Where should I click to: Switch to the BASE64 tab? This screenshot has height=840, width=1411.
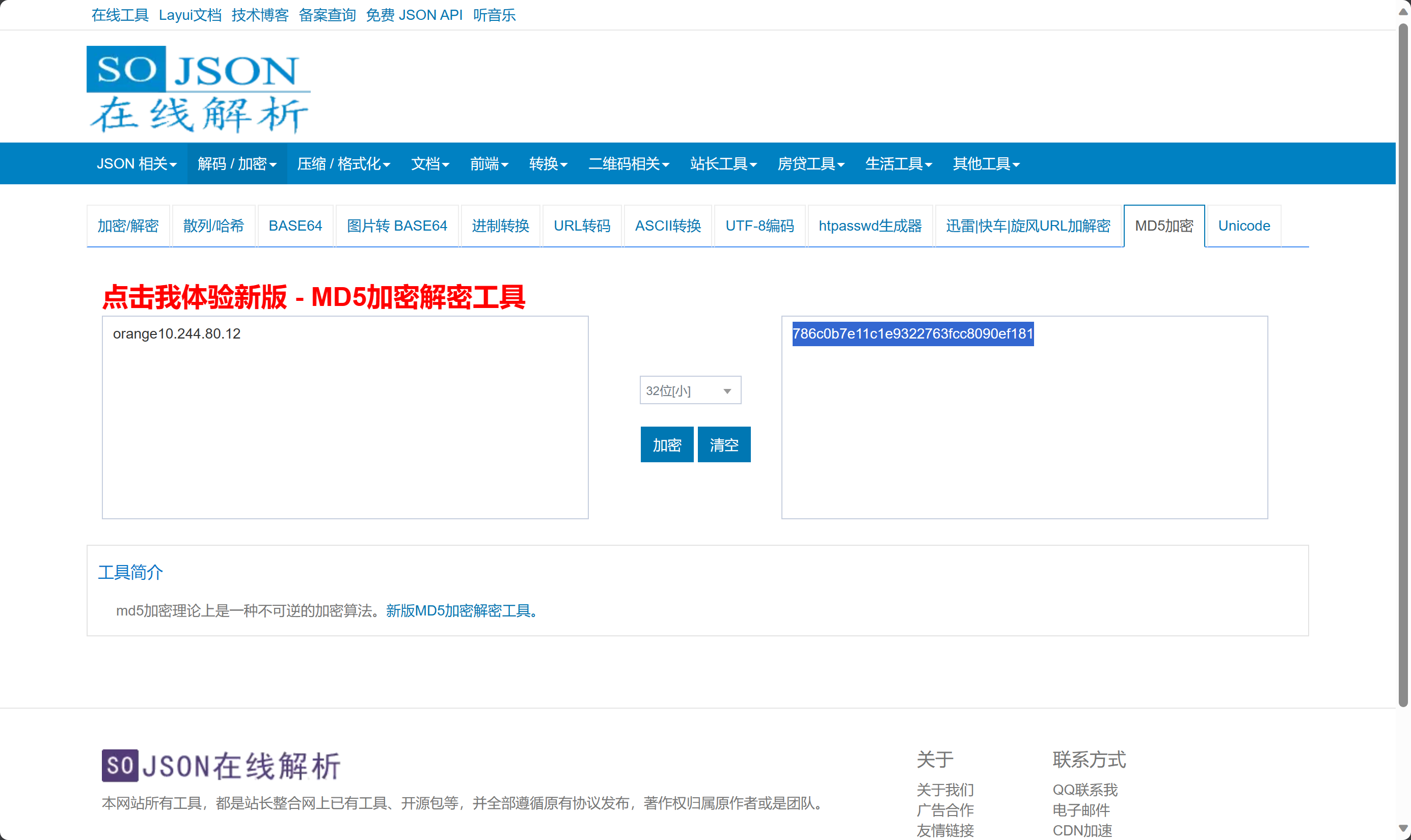click(295, 226)
